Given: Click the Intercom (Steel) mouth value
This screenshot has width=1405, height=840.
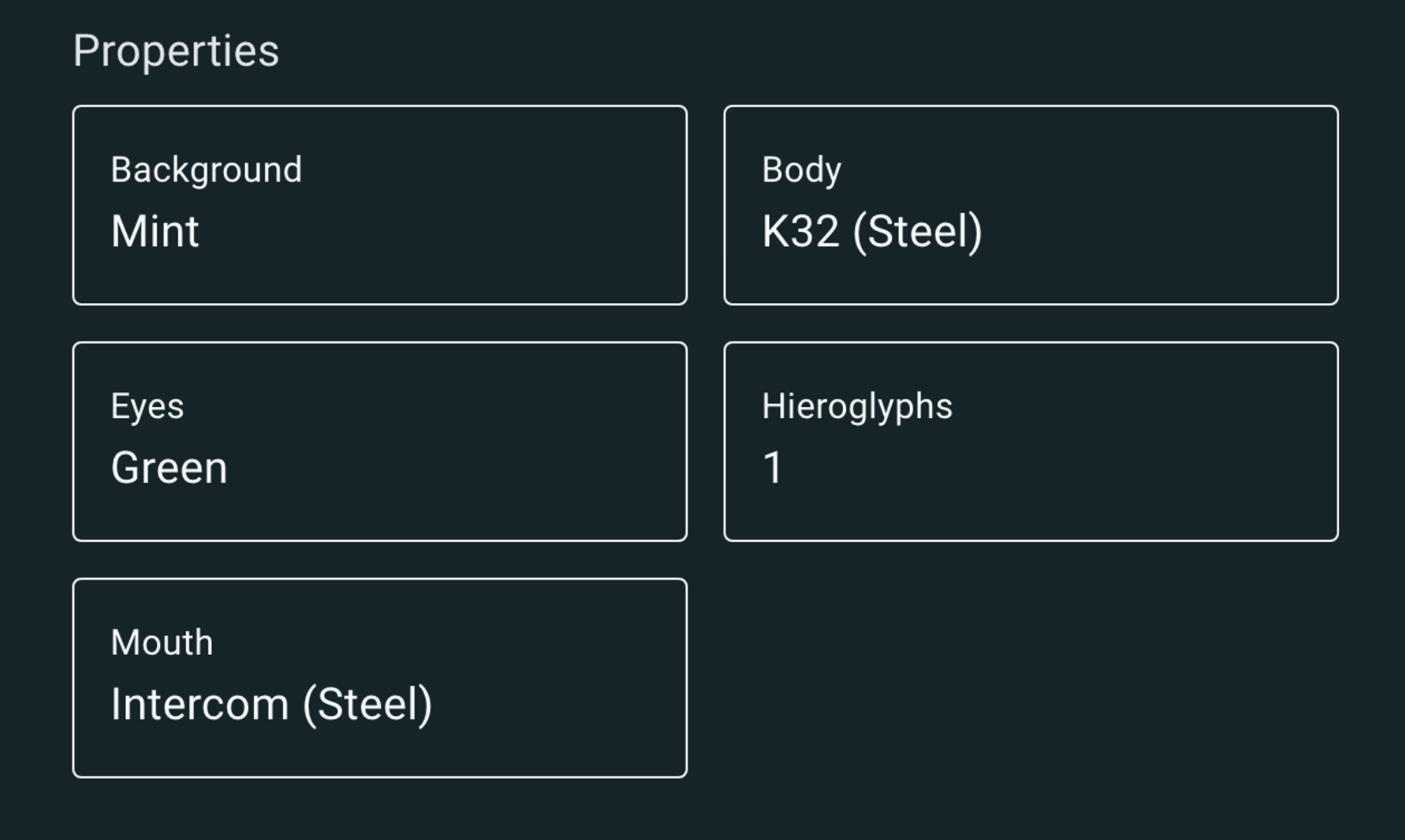Looking at the screenshot, I should [x=272, y=703].
